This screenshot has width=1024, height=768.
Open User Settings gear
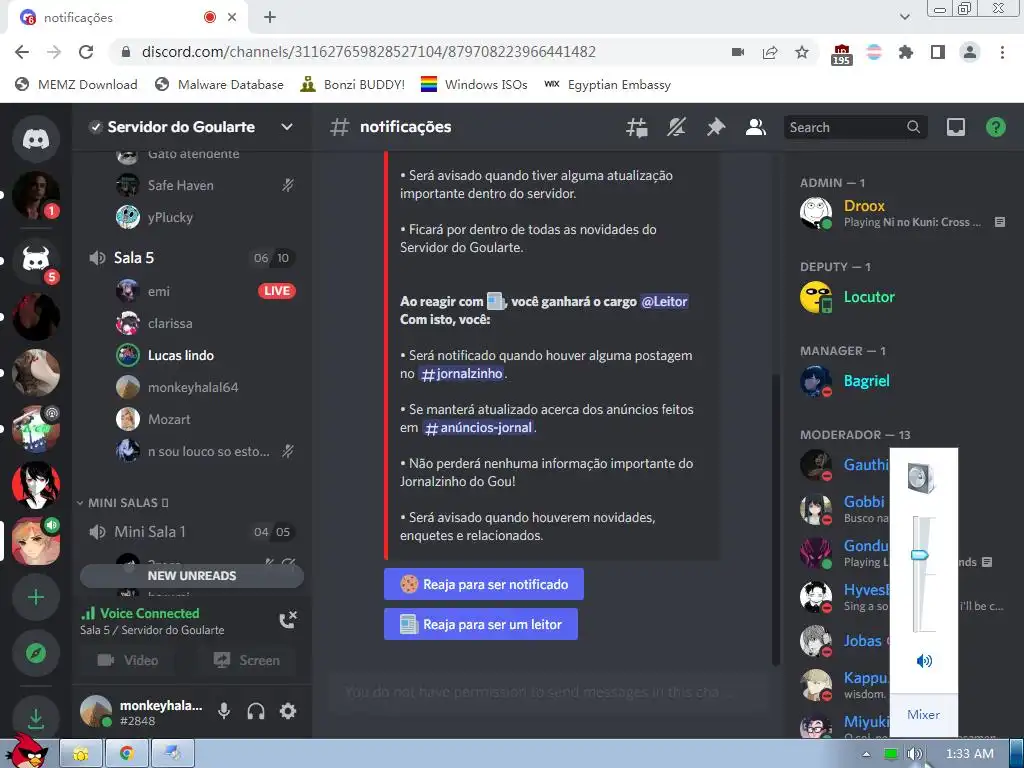(x=288, y=711)
